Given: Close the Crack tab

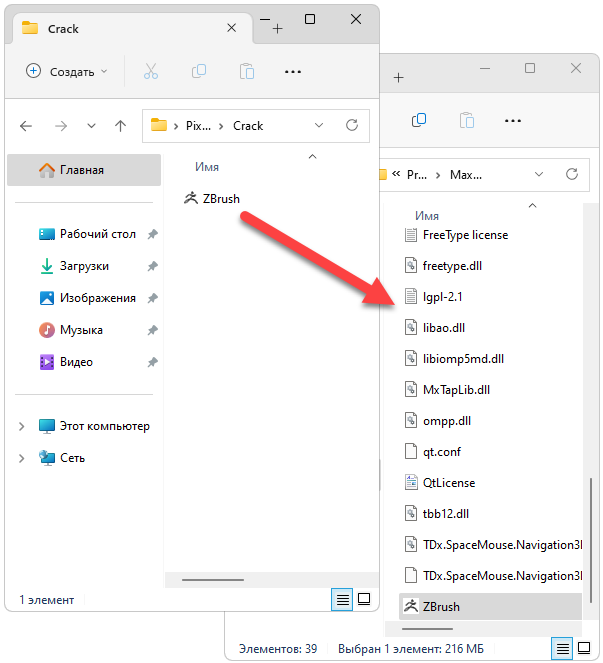Looking at the screenshot, I should point(231,28).
